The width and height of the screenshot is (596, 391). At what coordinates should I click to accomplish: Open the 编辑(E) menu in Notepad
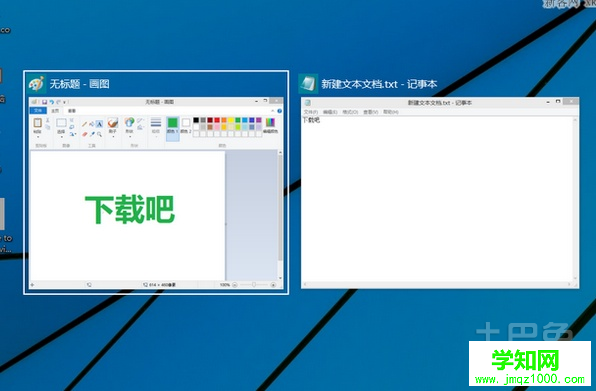click(x=330, y=112)
